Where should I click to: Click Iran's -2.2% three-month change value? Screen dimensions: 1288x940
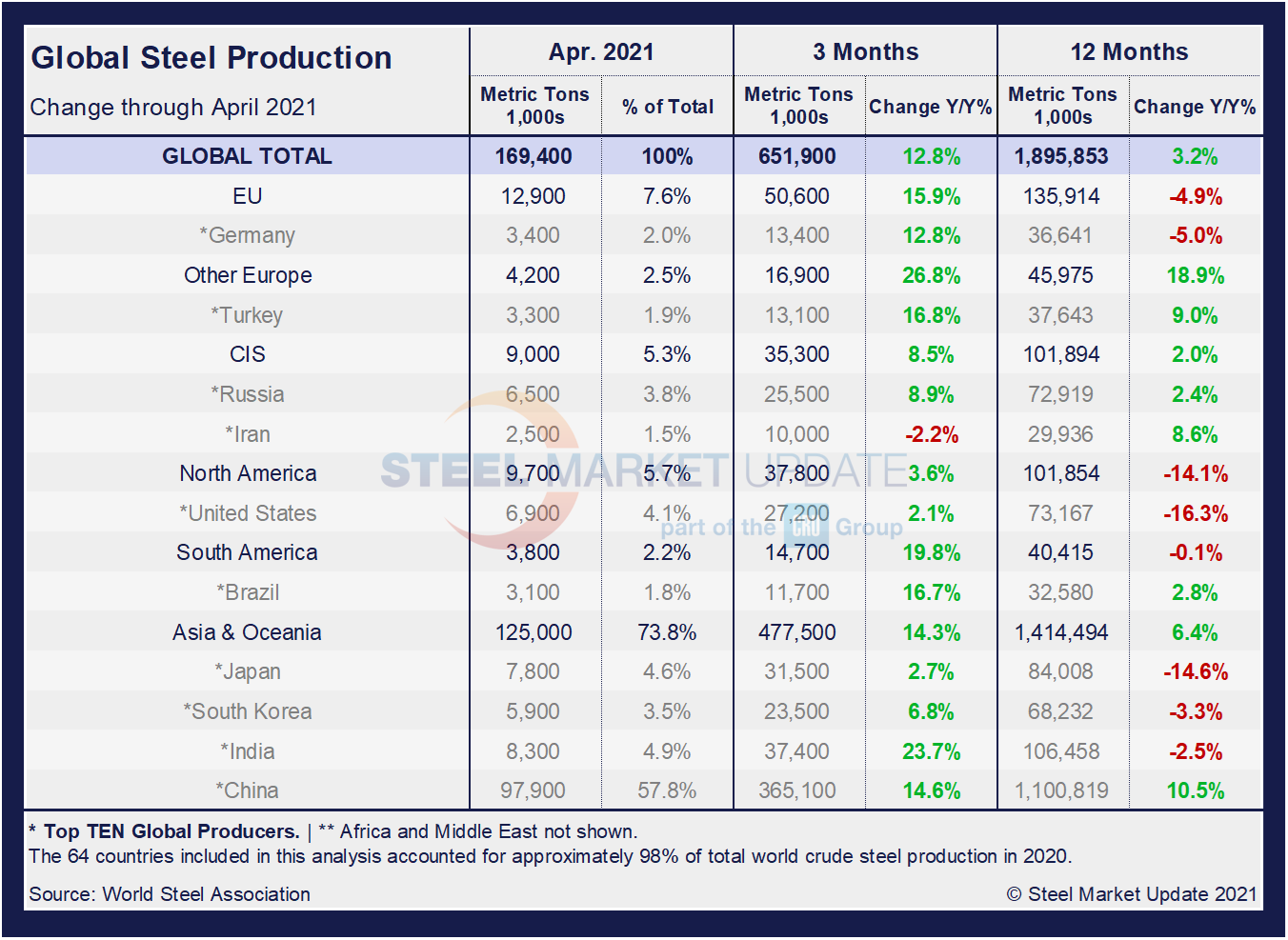click(931, 434)
